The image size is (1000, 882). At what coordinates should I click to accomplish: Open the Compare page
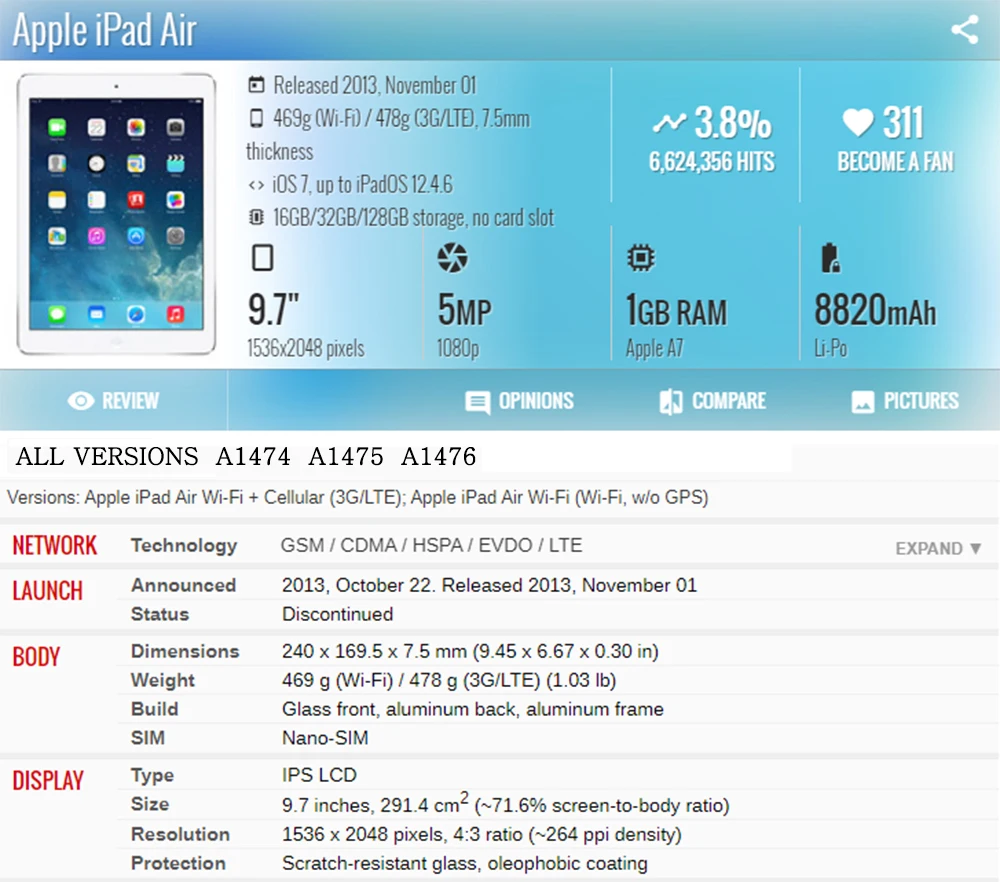(712, 401)
